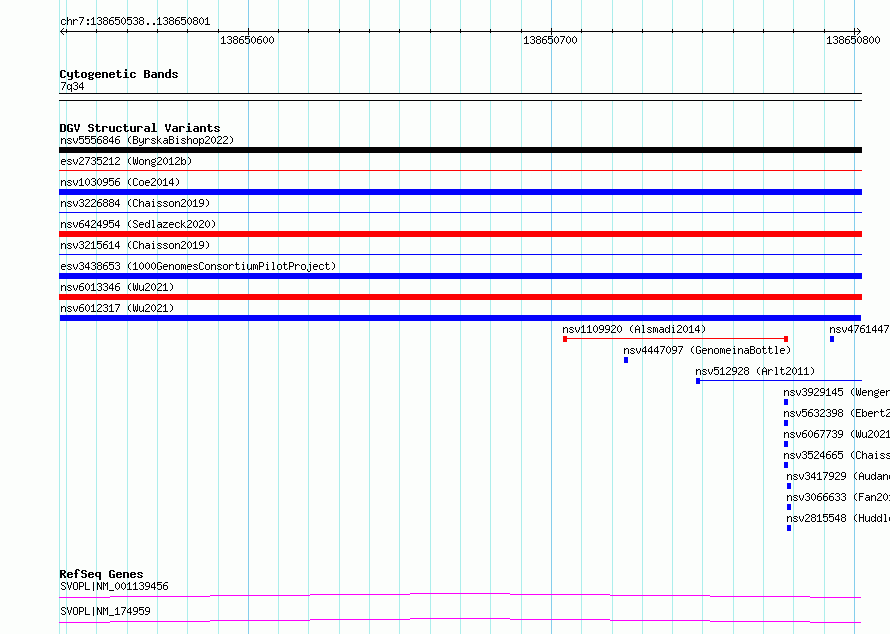Click the red bar under nsv6424954
Viewport: 890px width, 634px height.
coord(460,234)
